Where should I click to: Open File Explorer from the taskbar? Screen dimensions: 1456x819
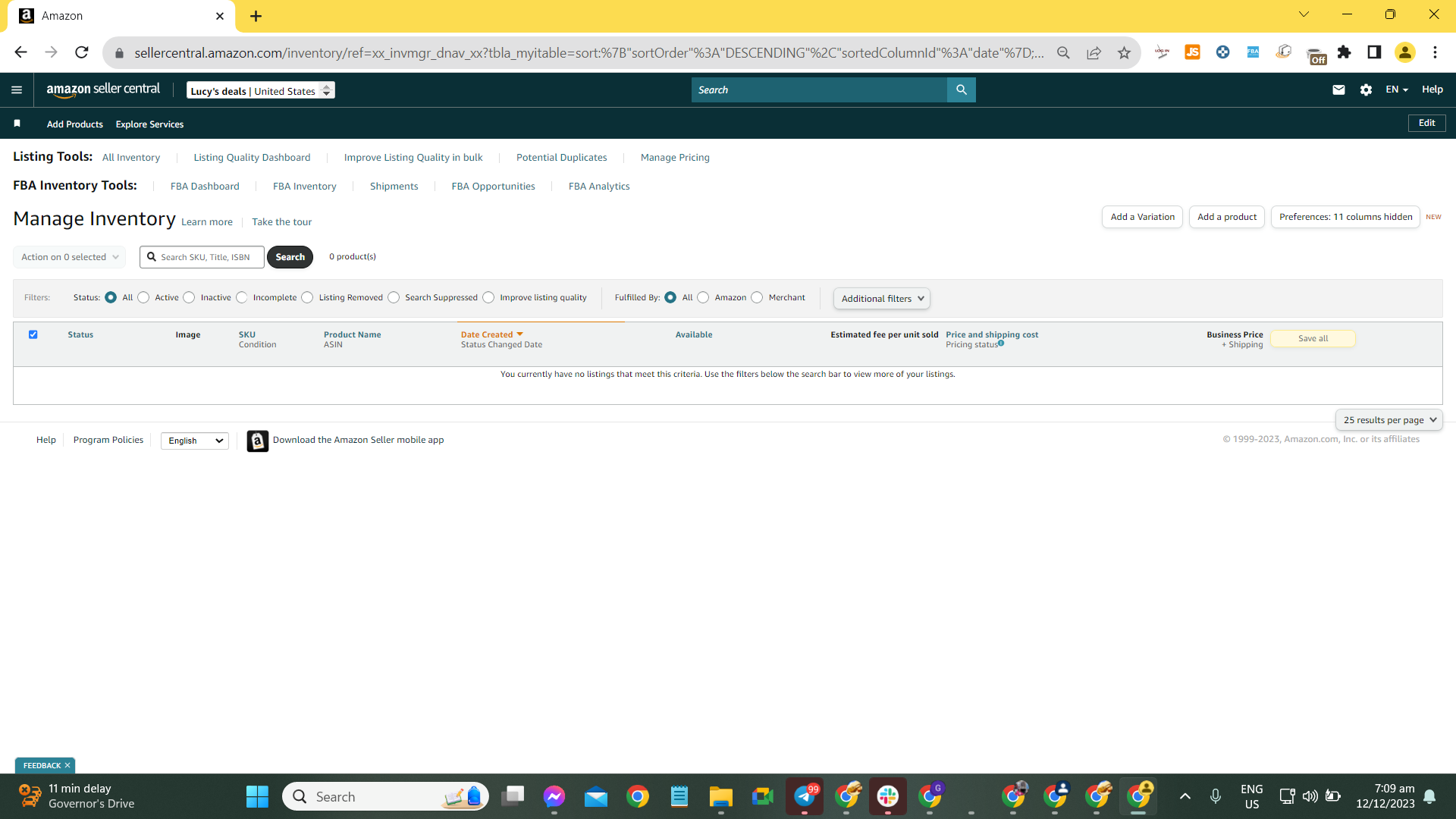tap(720, 796)
